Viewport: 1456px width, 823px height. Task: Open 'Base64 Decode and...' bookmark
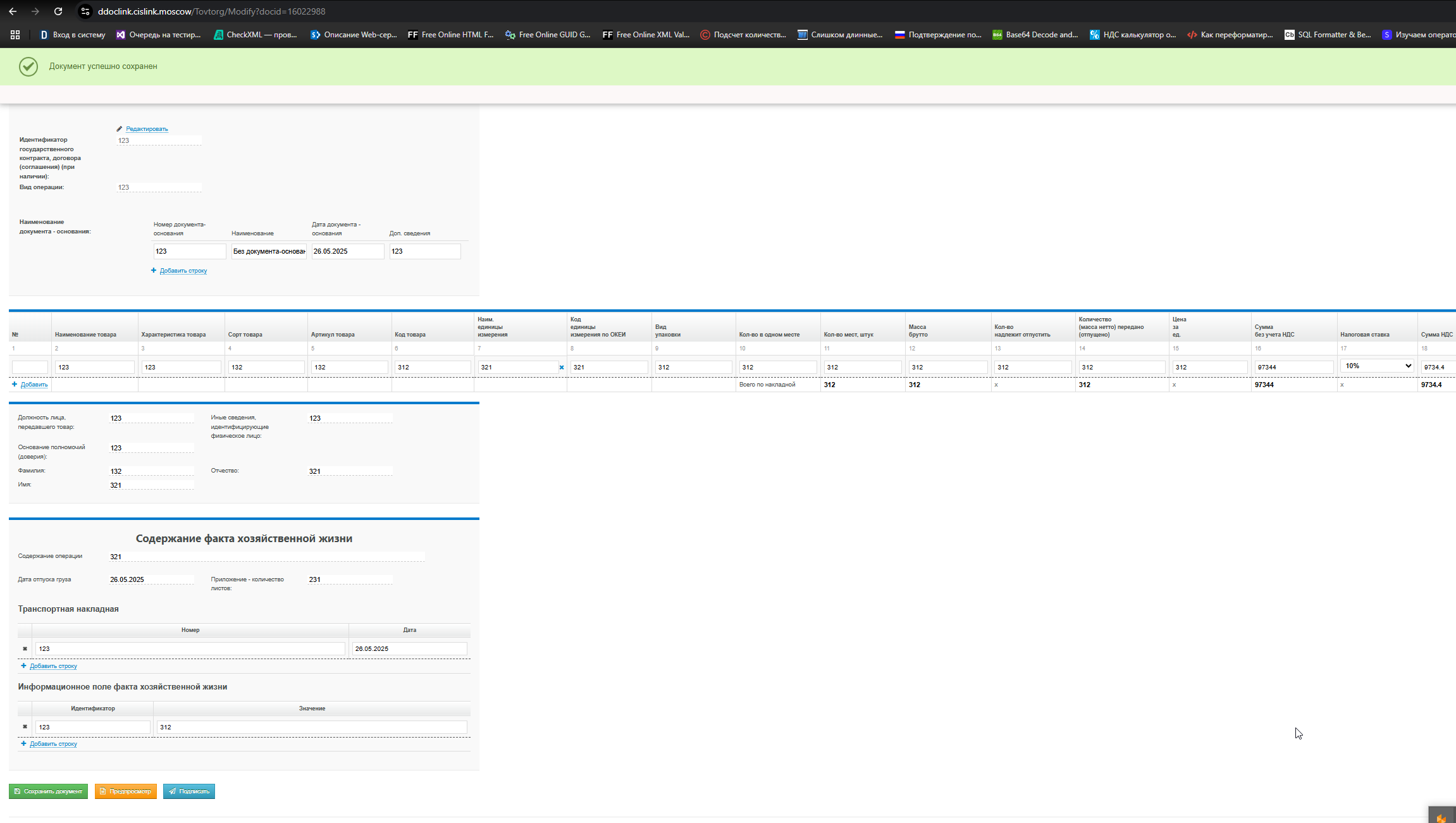1035,35
